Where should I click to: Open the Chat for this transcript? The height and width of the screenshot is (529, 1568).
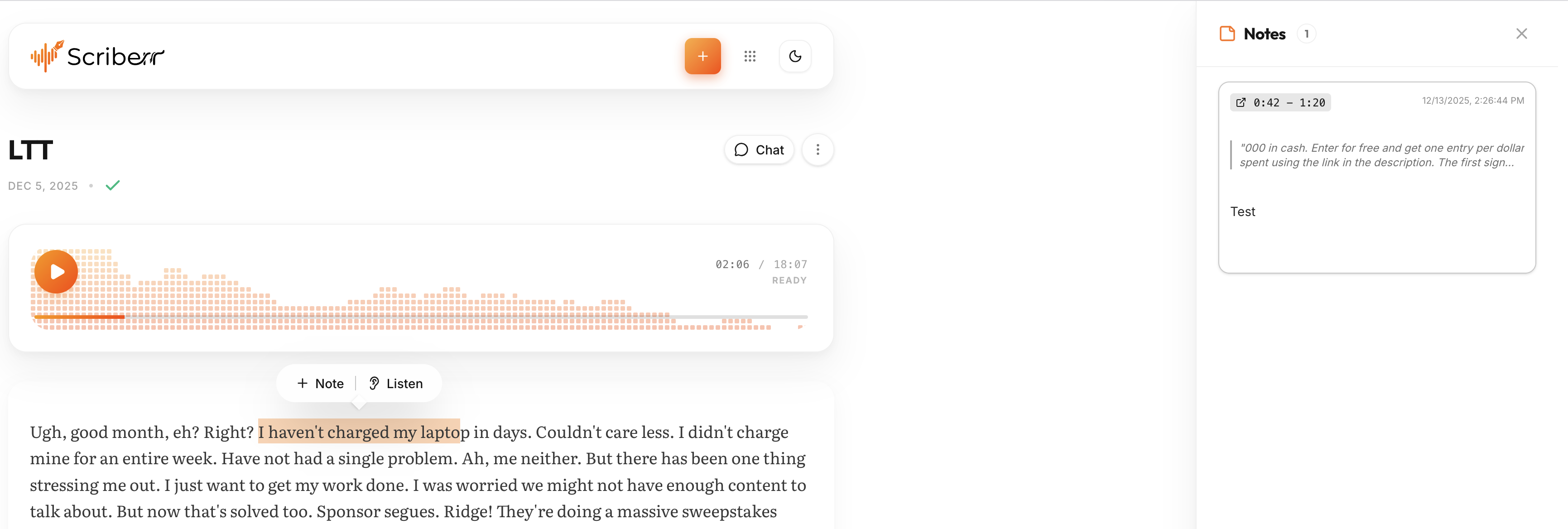click(x=759, y=150)
